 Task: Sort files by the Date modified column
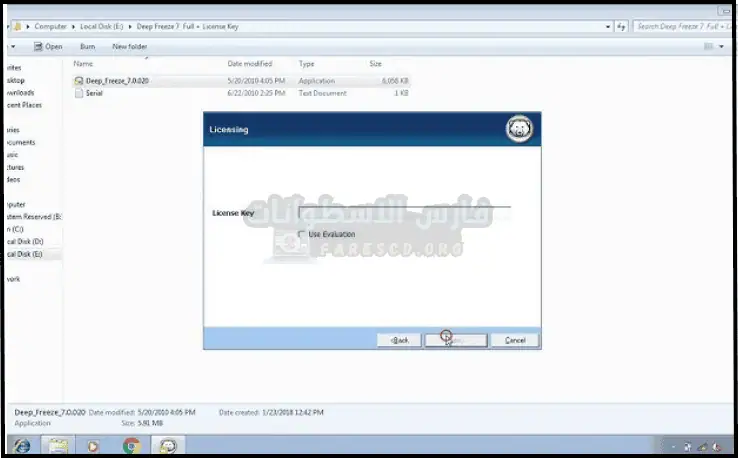[x=250, y=63]
